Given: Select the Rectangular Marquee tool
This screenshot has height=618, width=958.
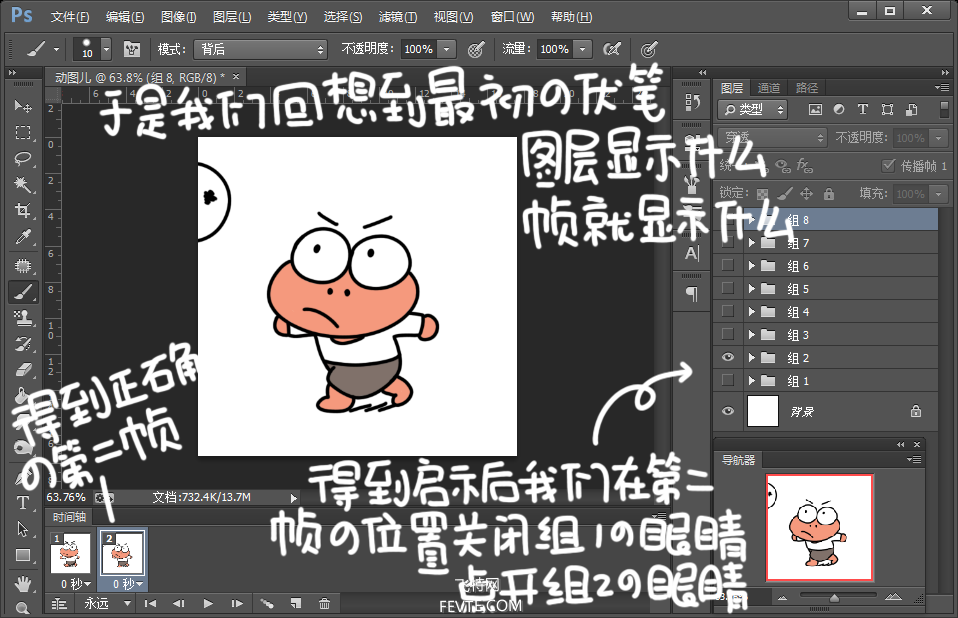Looking at the screenshot, I should tap(23, 133).
